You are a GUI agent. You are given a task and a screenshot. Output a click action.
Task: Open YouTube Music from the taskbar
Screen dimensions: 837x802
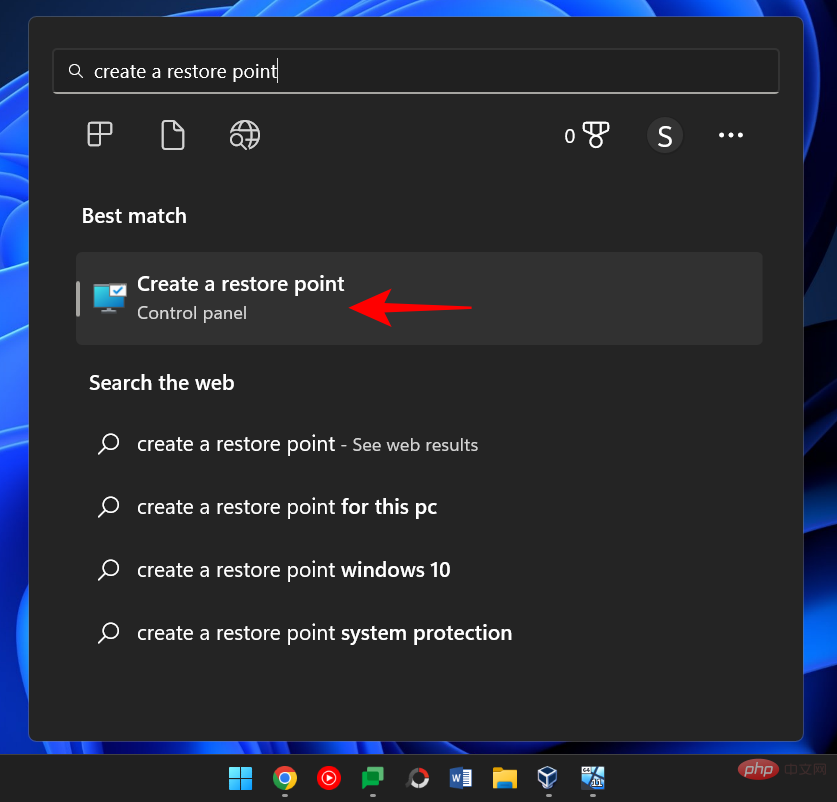pyautogui.click(x=328, y=778)
